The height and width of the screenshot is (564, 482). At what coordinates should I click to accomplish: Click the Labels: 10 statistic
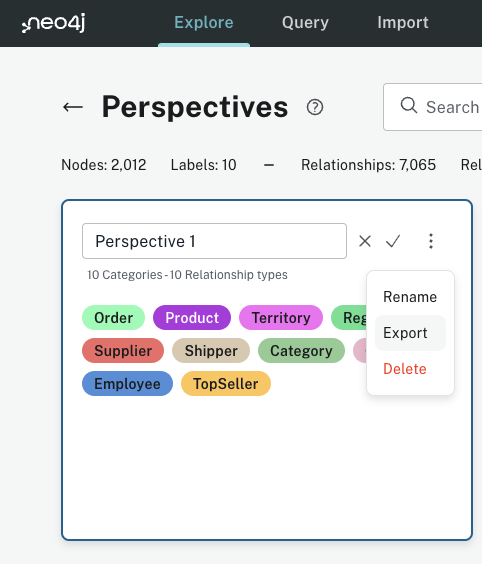pos(204,165)
